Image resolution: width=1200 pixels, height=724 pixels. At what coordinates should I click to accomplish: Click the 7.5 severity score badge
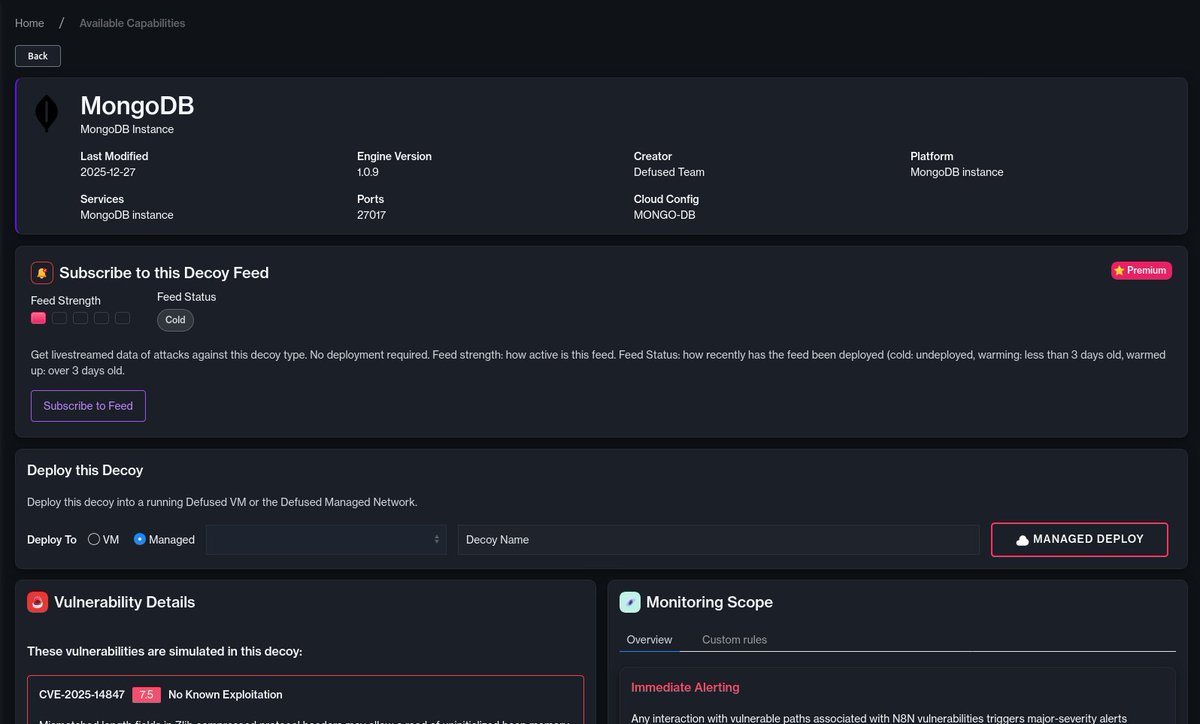[x=146, y=695]
